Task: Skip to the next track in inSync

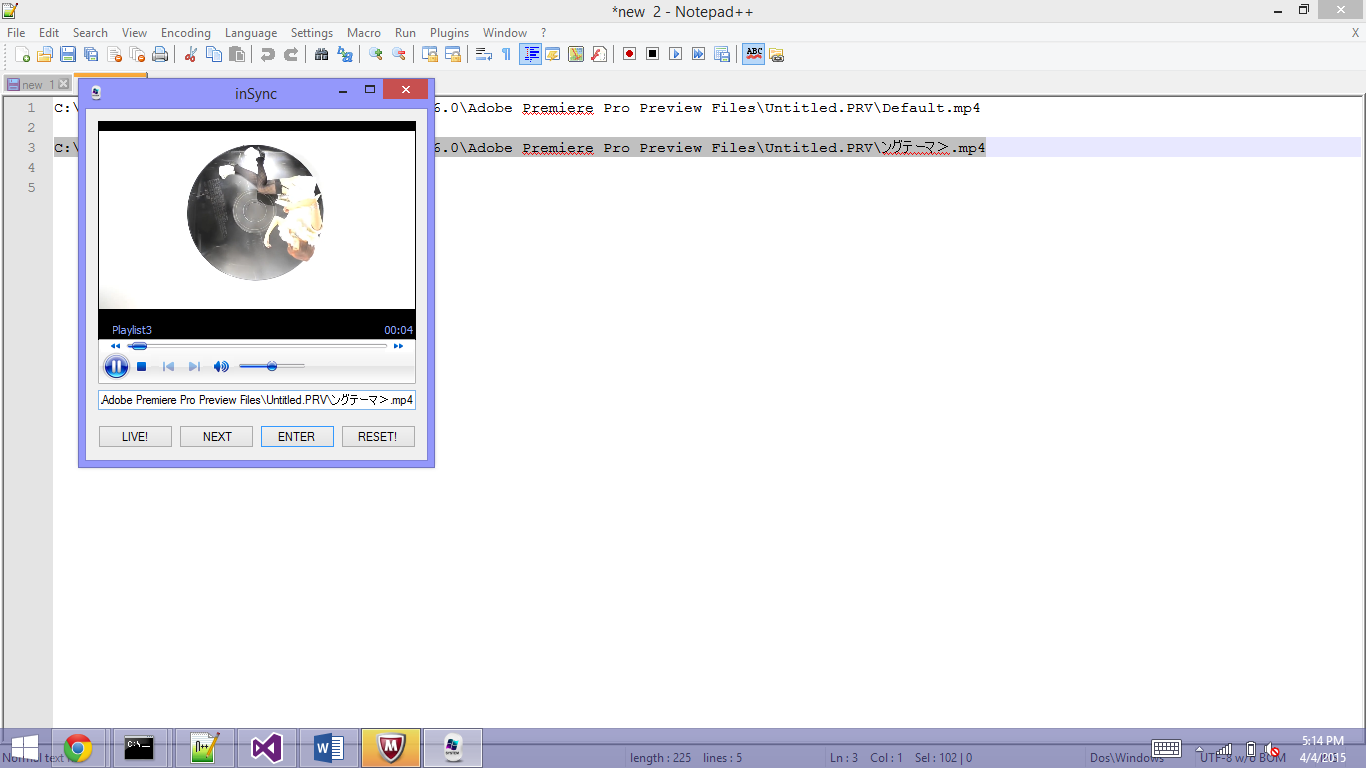Action: pos(194,367)
